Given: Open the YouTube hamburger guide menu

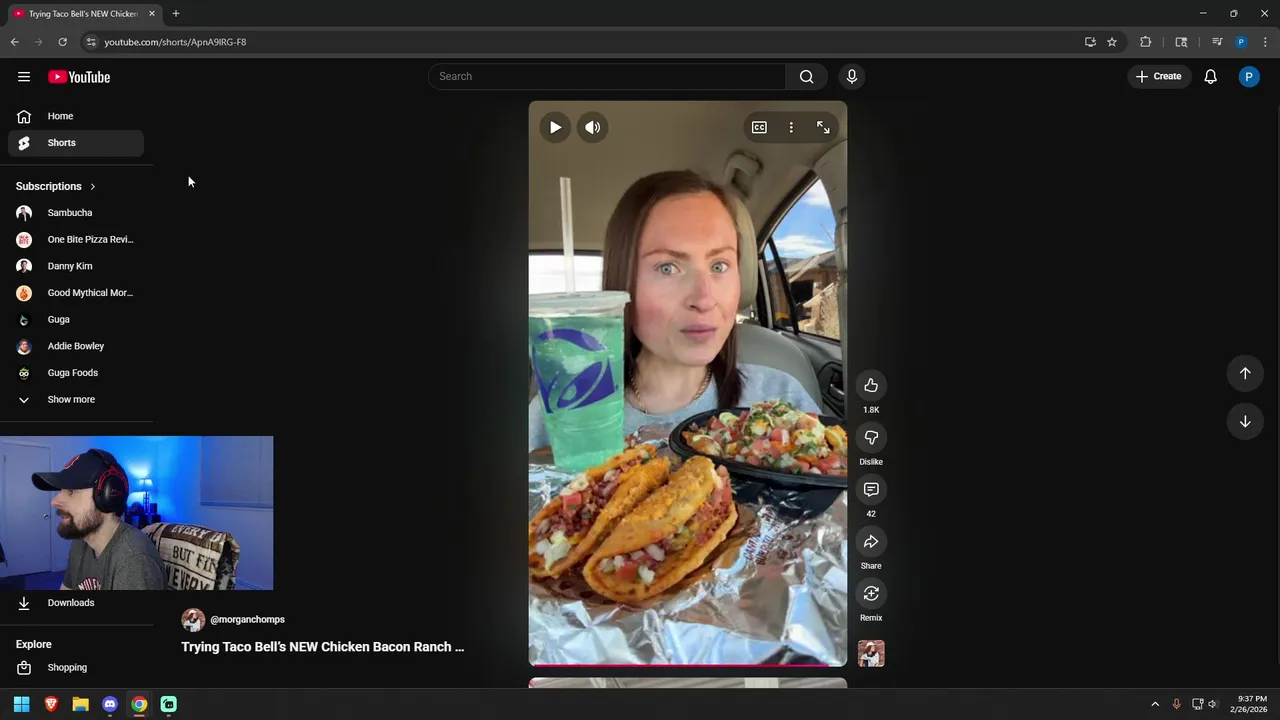Looking at the screenshot, I should point(24,77).
